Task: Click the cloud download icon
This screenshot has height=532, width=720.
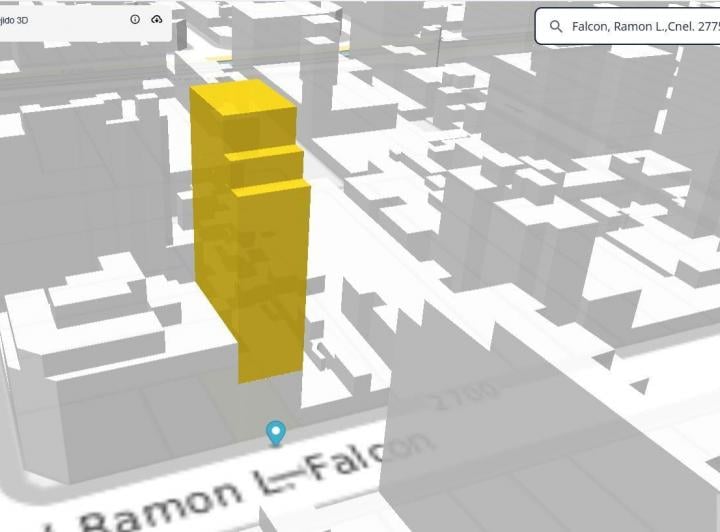Action: click(x=157, y=19)
